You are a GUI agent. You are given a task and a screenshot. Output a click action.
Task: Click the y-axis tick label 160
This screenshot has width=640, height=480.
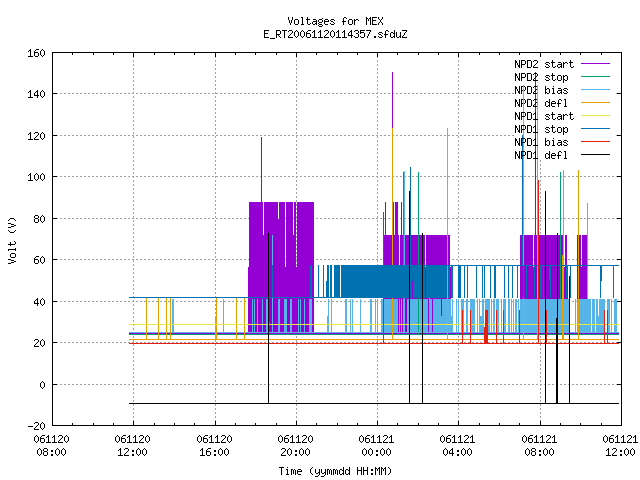36,53
